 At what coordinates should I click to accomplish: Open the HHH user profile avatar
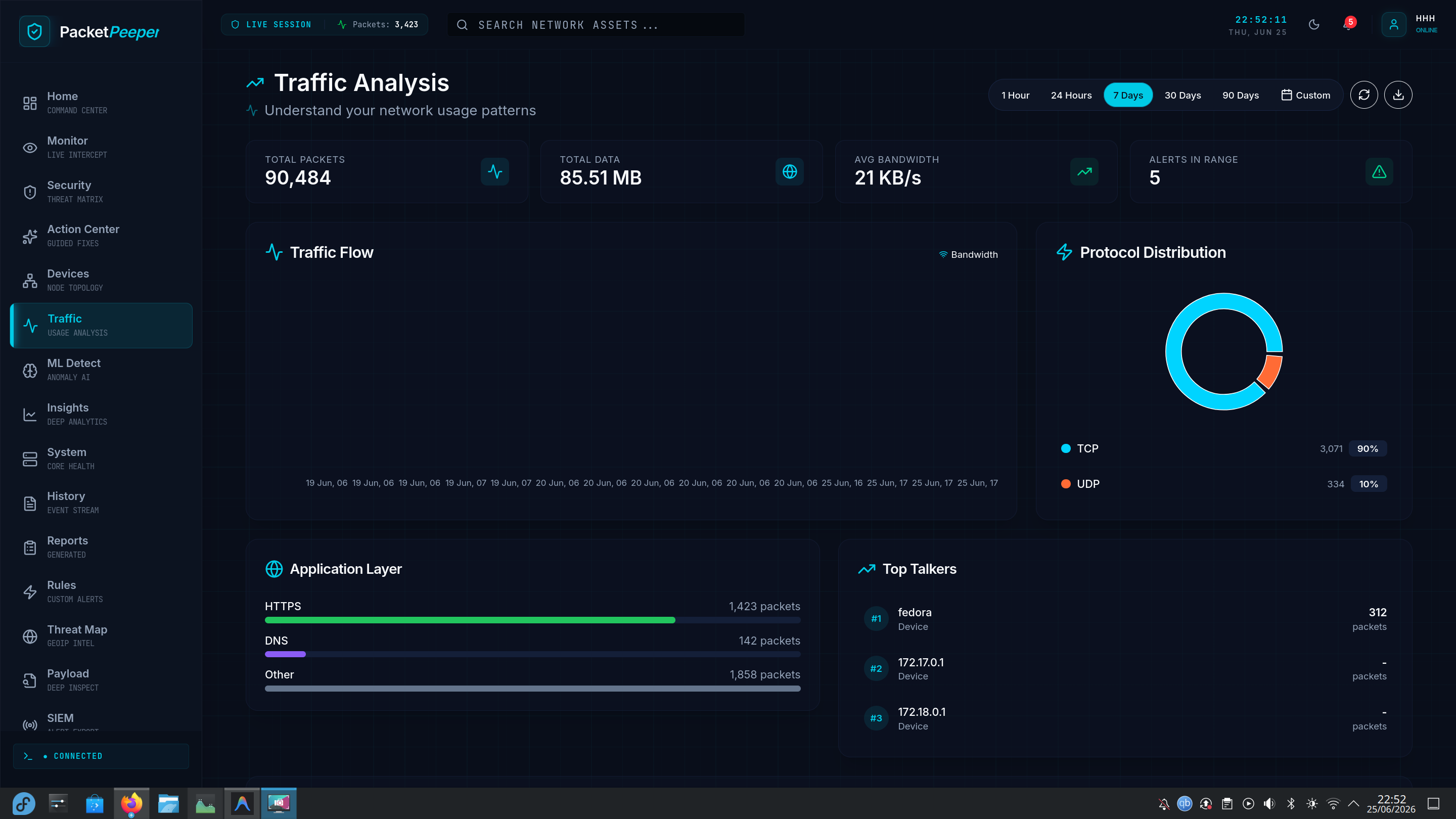1394,24
